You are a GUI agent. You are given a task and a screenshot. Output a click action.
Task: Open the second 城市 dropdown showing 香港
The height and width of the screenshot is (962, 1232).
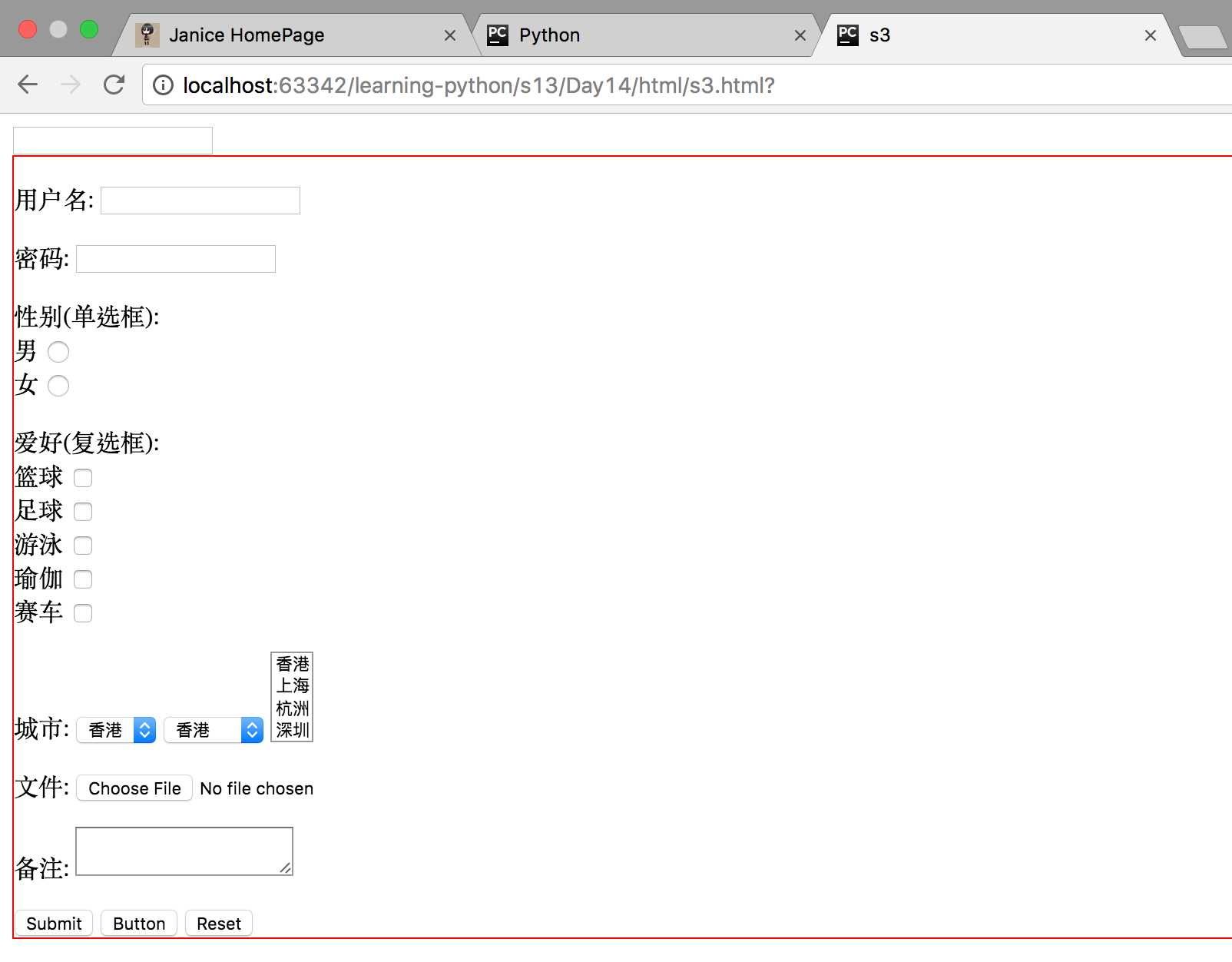tap(214, 730)
